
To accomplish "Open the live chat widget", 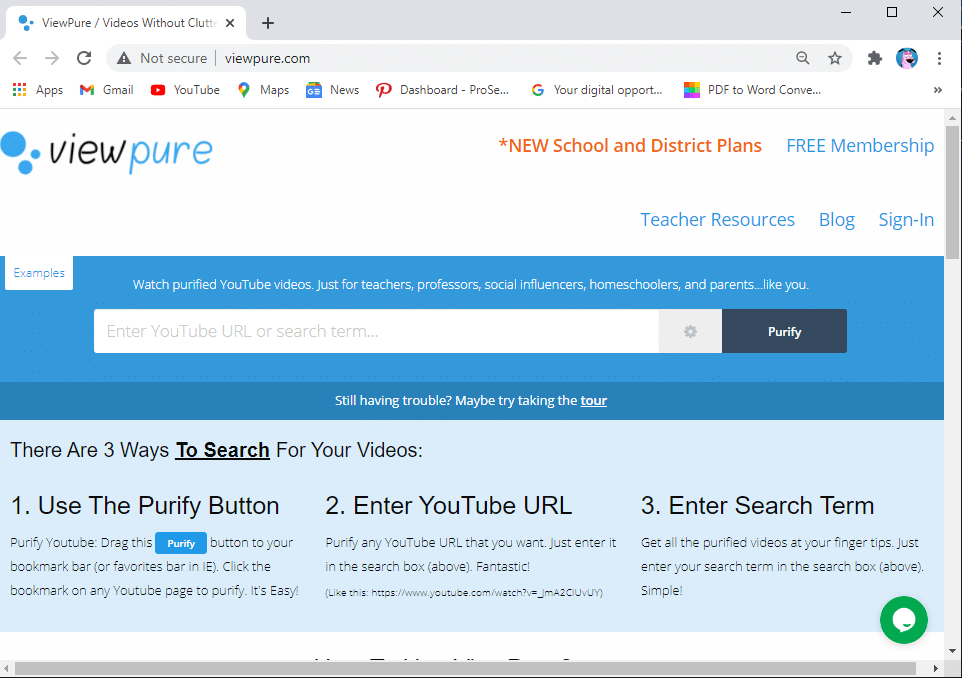I will pyautogui.click(x=903, y=620).
